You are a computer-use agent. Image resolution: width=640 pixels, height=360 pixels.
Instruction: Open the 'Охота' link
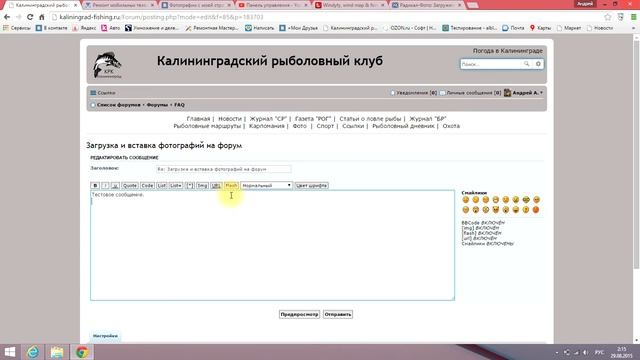point(451,126)
